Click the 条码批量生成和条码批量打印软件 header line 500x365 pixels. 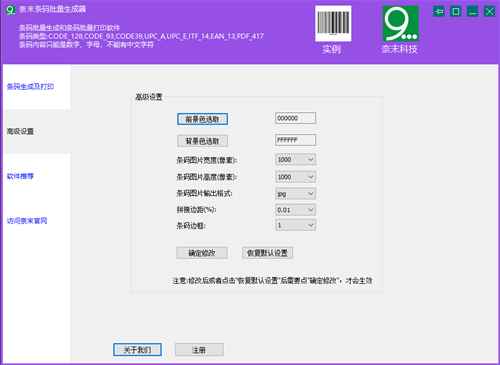(69, 28)
